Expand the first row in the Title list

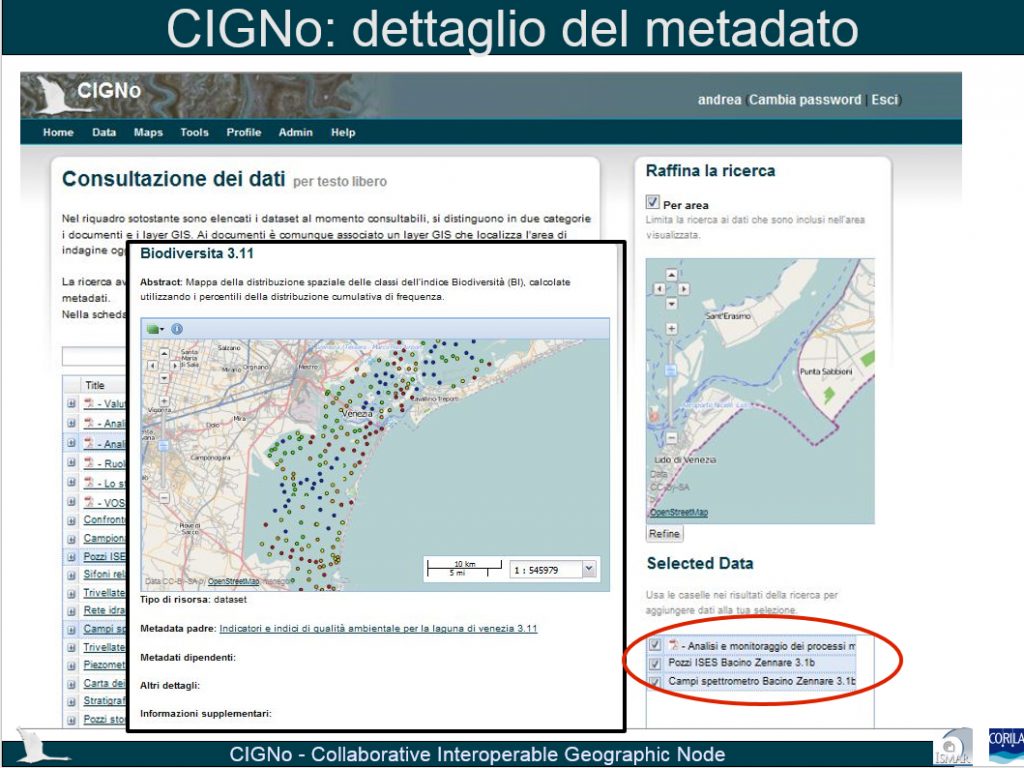coord(71,404)
